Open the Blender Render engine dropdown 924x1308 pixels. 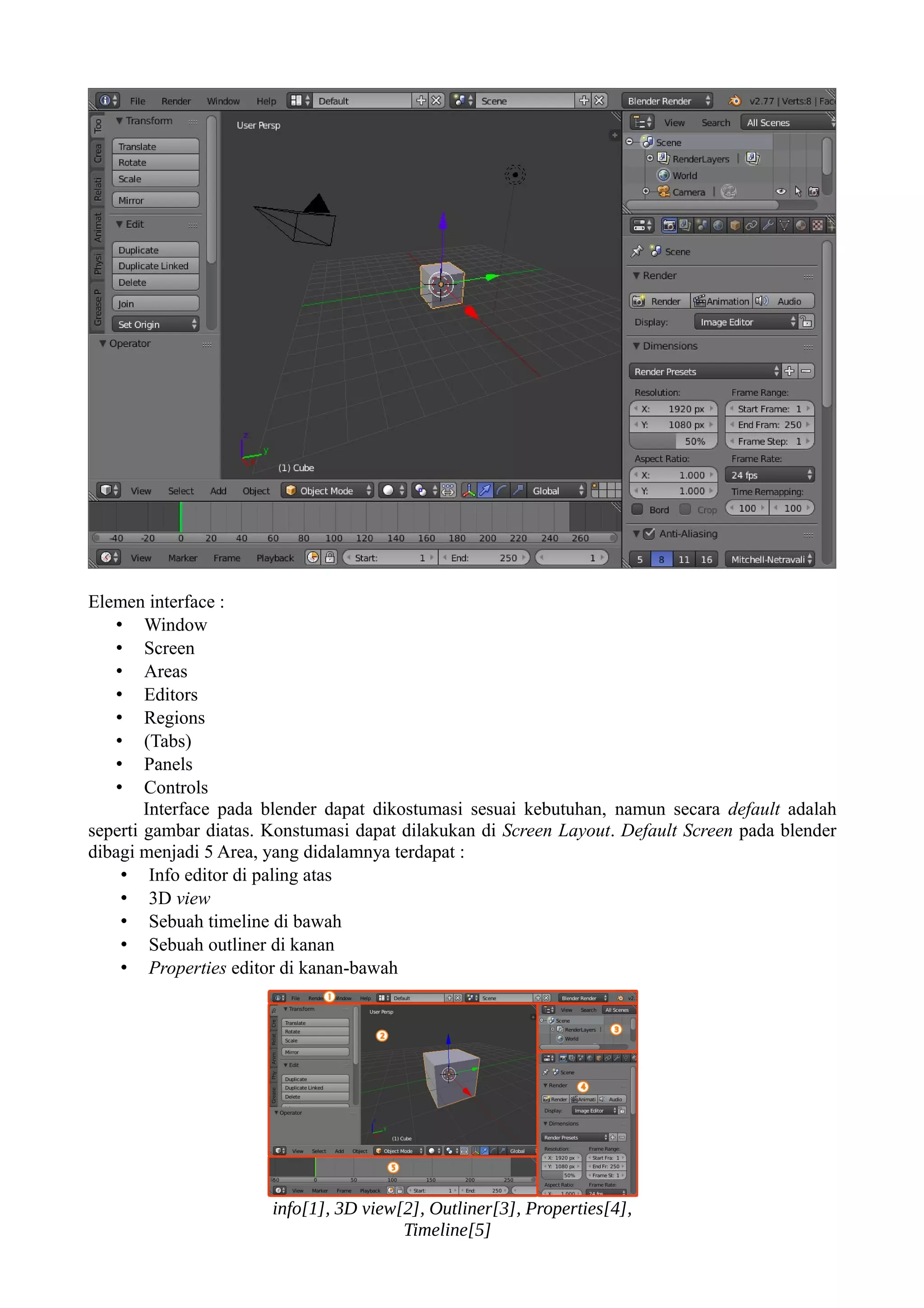click(667, 100)
